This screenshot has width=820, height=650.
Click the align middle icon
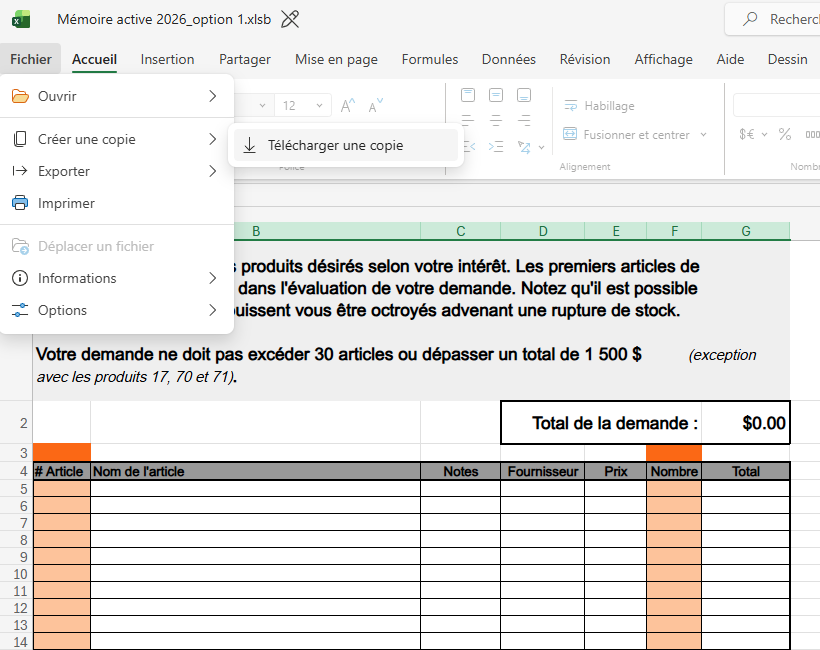point(496,95)
